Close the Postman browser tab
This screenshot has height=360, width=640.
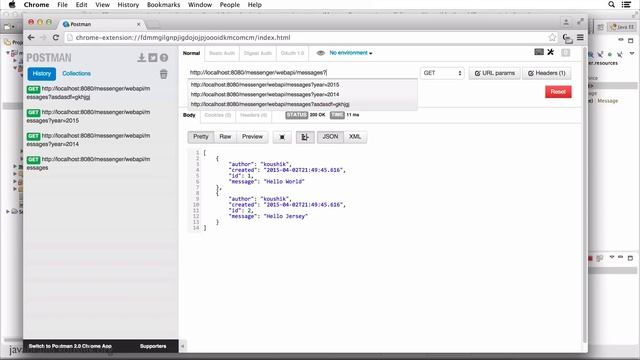(x=138, y=24)
